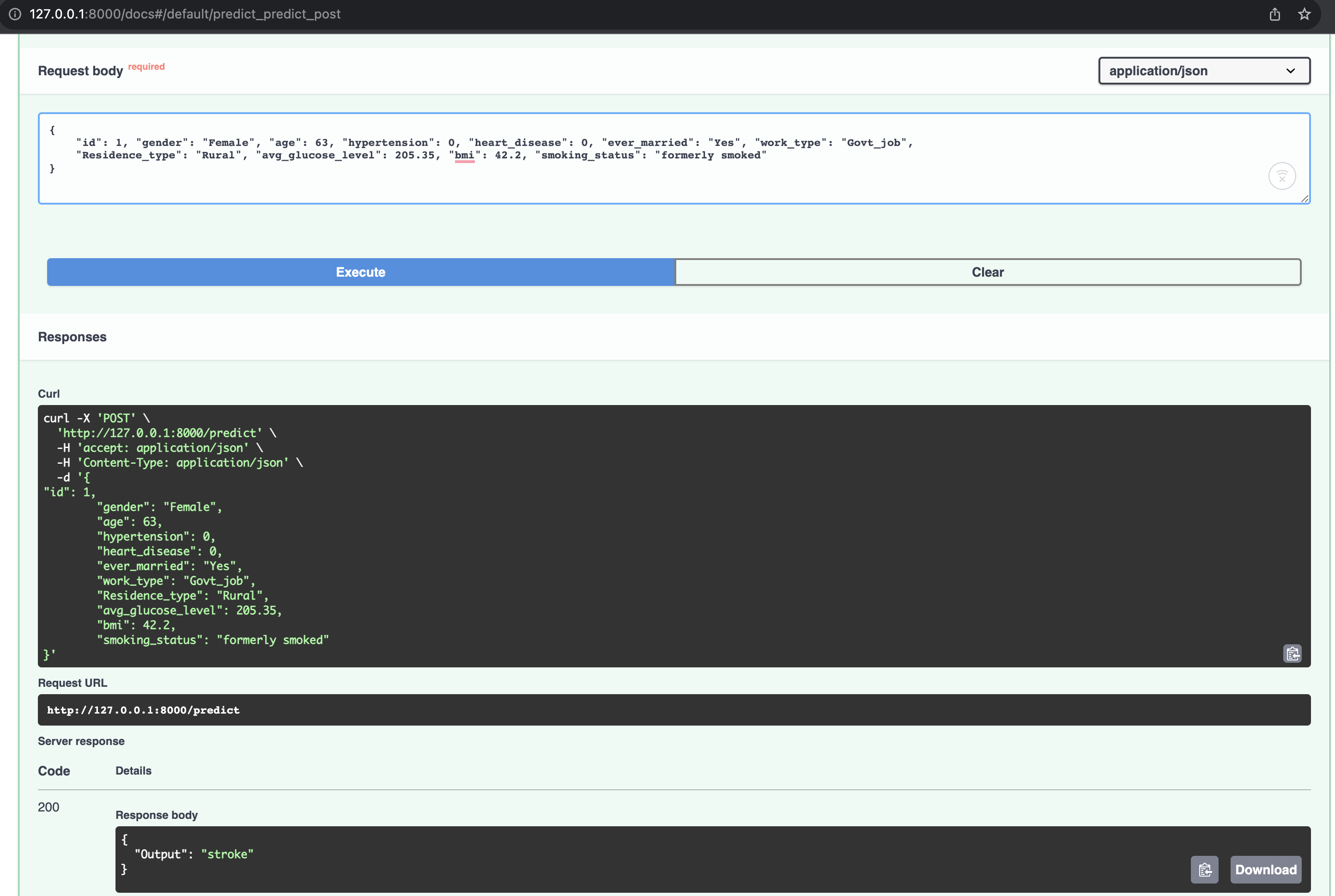Viewport: 1335px width, 896px height.
Task: Click the "hypertension": 0 line in curl
Action: (156, 537)
